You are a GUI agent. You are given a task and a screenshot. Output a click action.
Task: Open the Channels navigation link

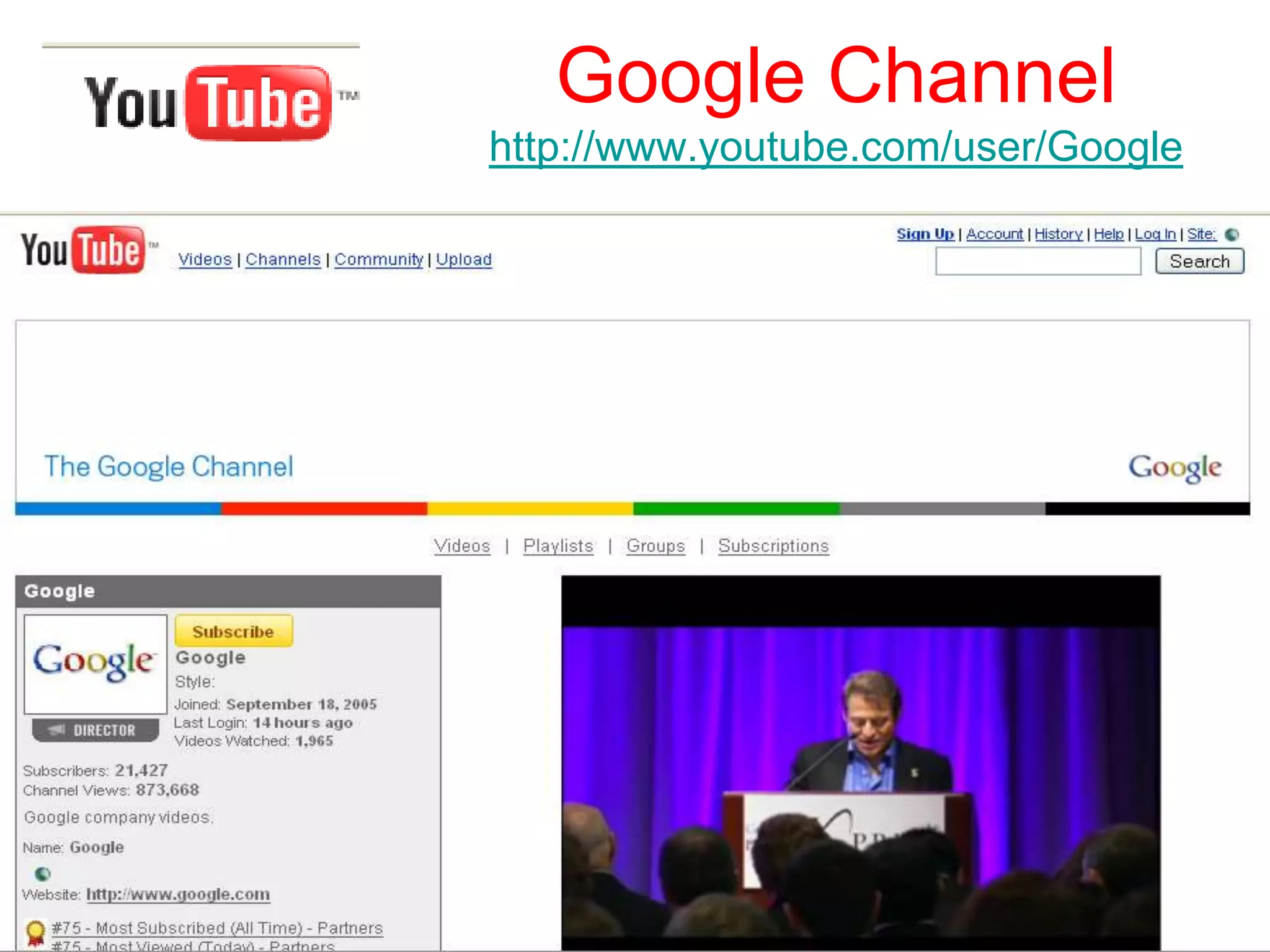(283, 260)
